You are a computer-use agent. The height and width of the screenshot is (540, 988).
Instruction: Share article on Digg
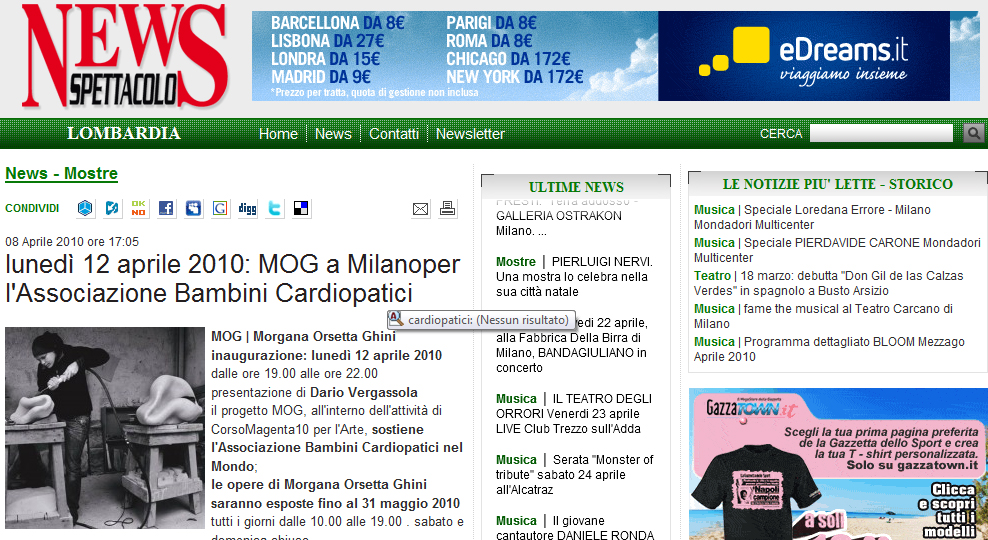tap(248, 209)
